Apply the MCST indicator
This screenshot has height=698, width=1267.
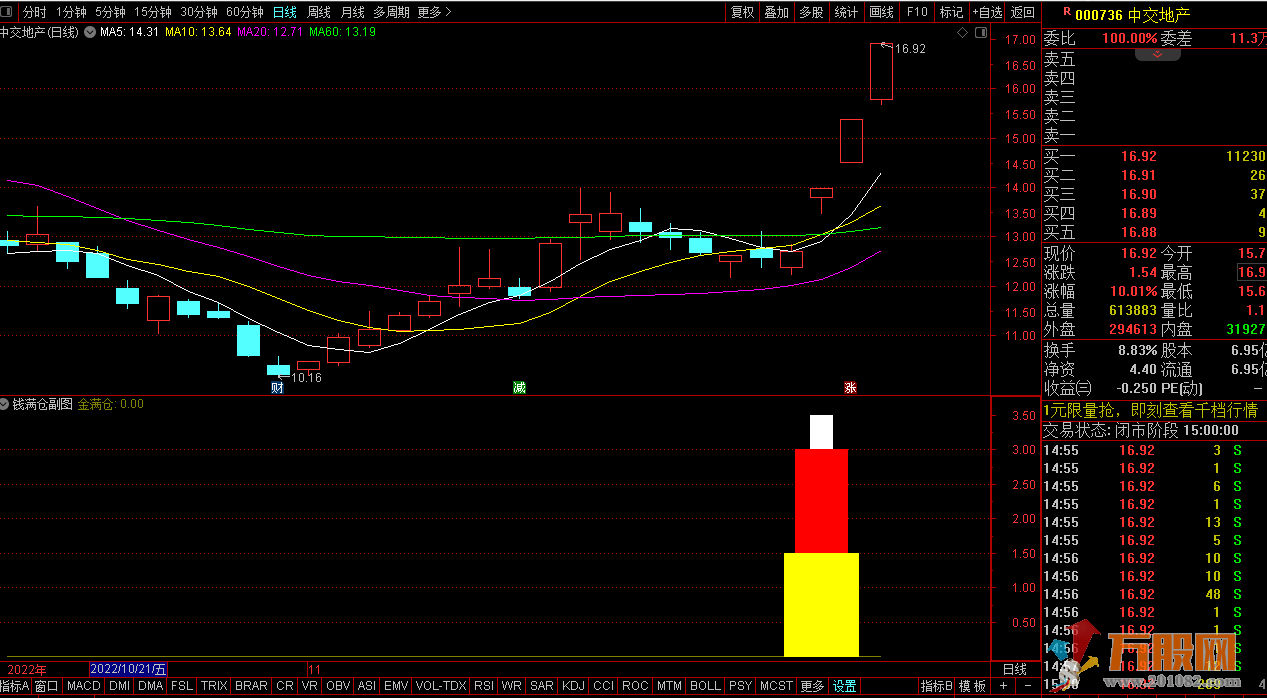(x=776, y=686)
